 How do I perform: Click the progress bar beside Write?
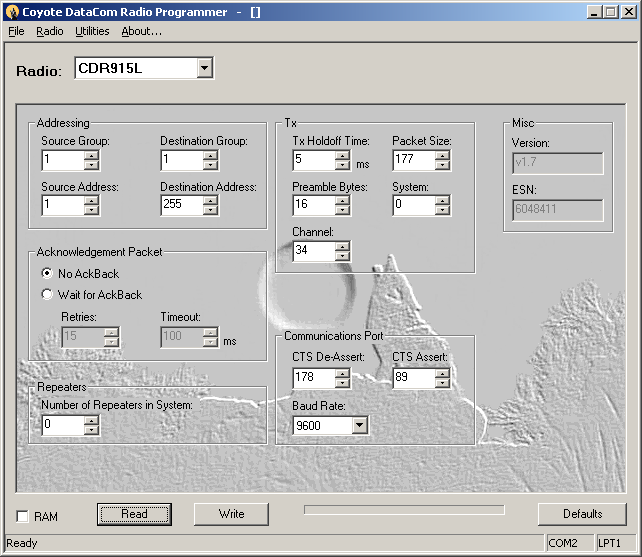[404, 509]
